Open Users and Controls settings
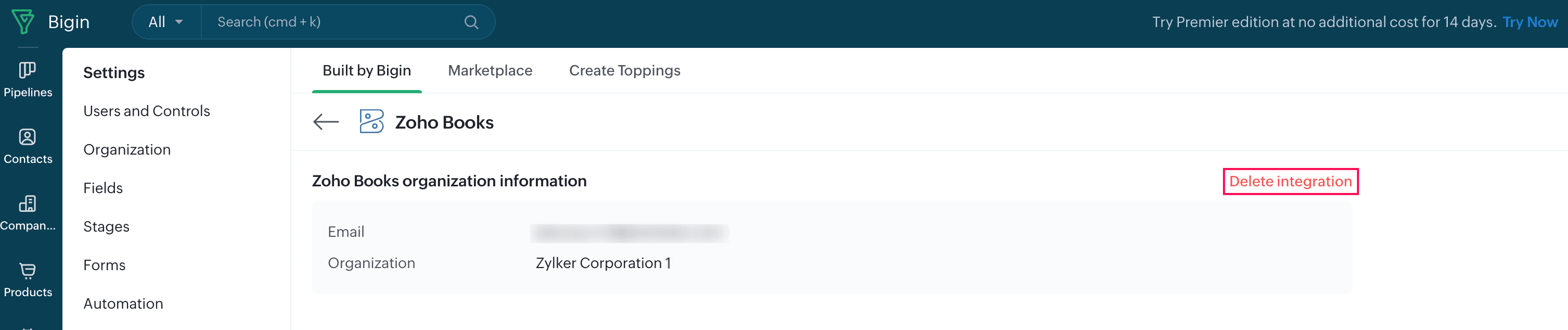Screen dimensions: 1568x330 (x=146, y=111)
